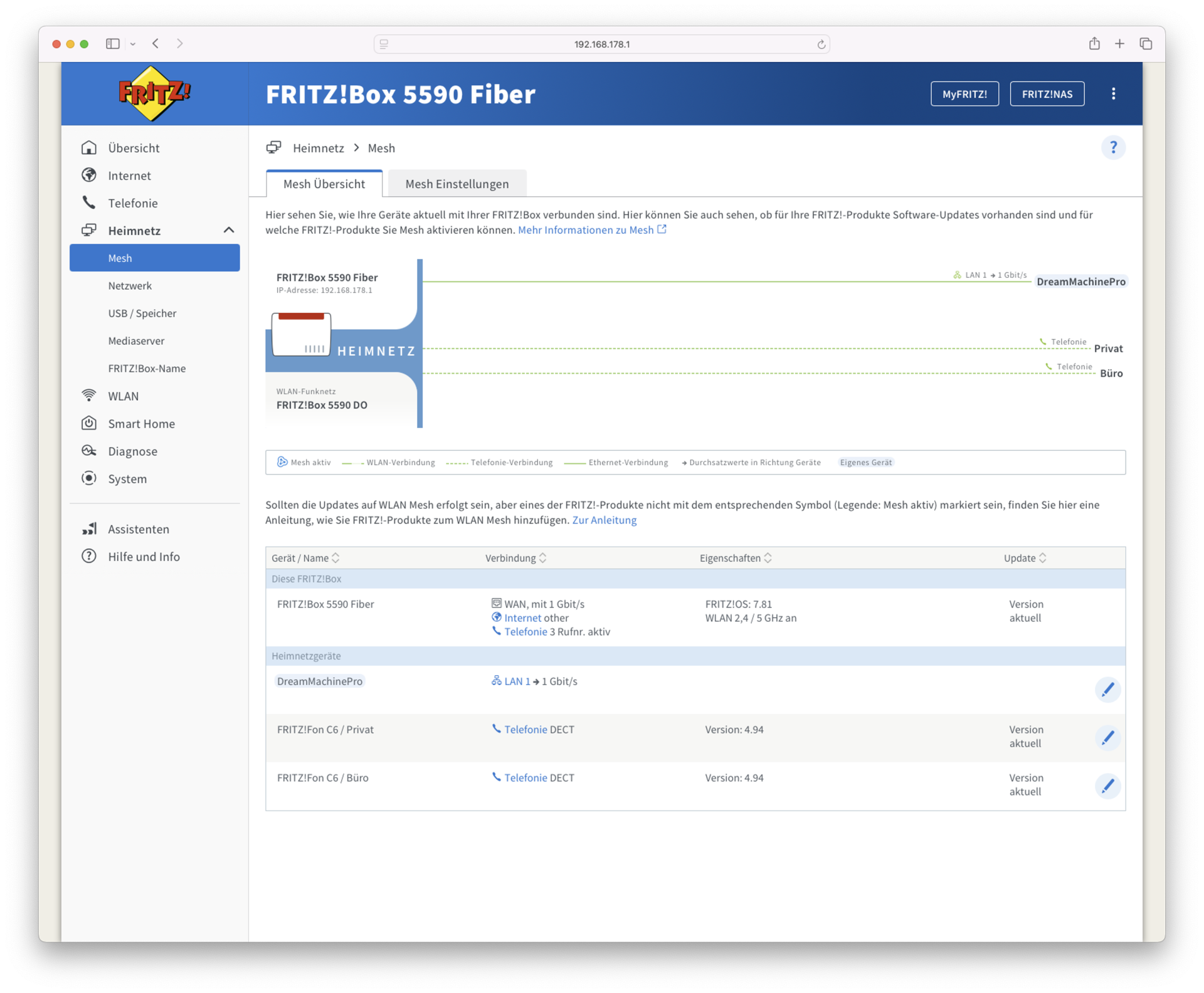Viewport: 1204px width, 993px height.
Task: Open the Zur Anleitung link
Action: tap(604, 520)
